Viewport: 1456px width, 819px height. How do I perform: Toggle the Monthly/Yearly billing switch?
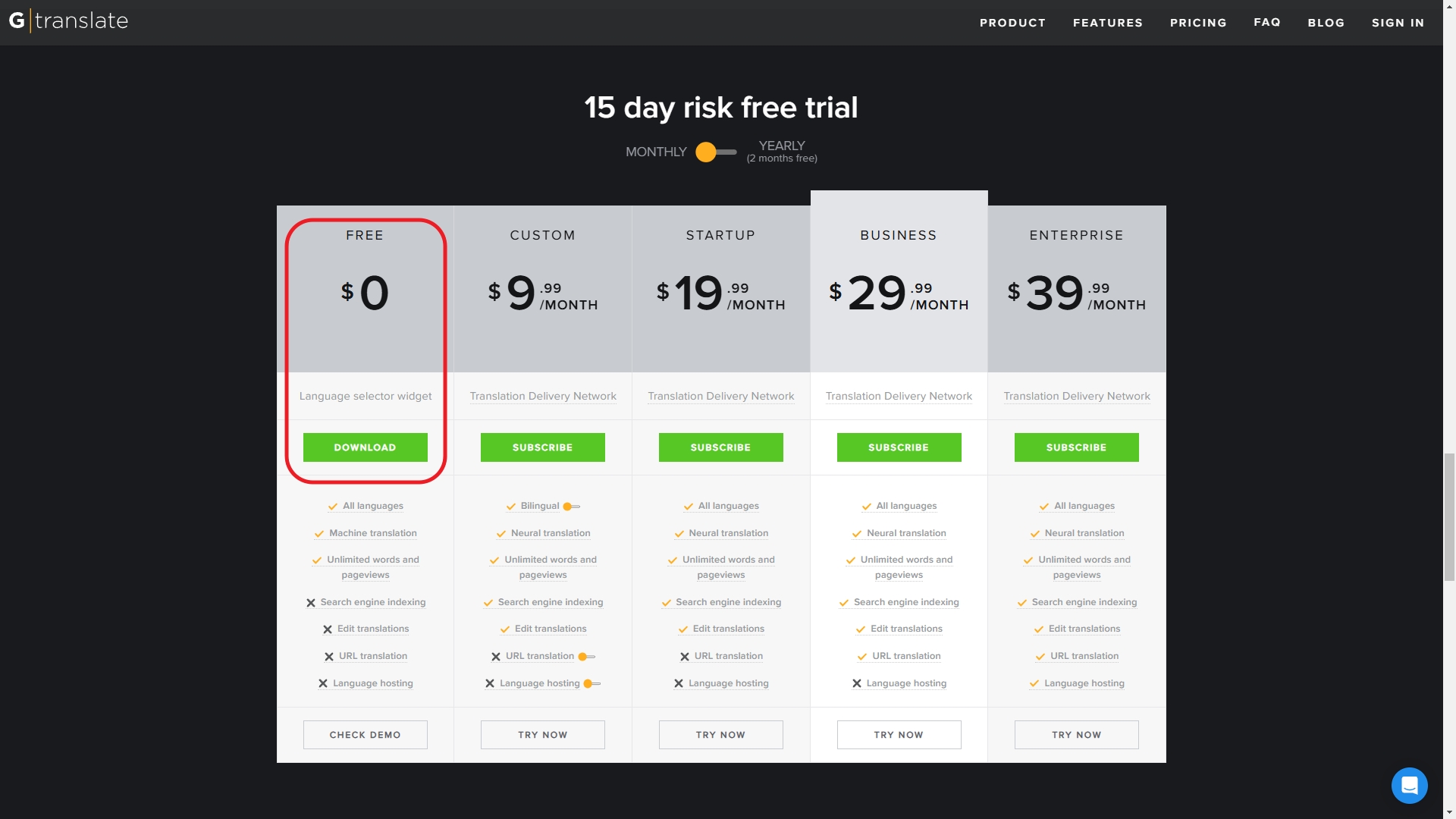(x=716, y=152)
